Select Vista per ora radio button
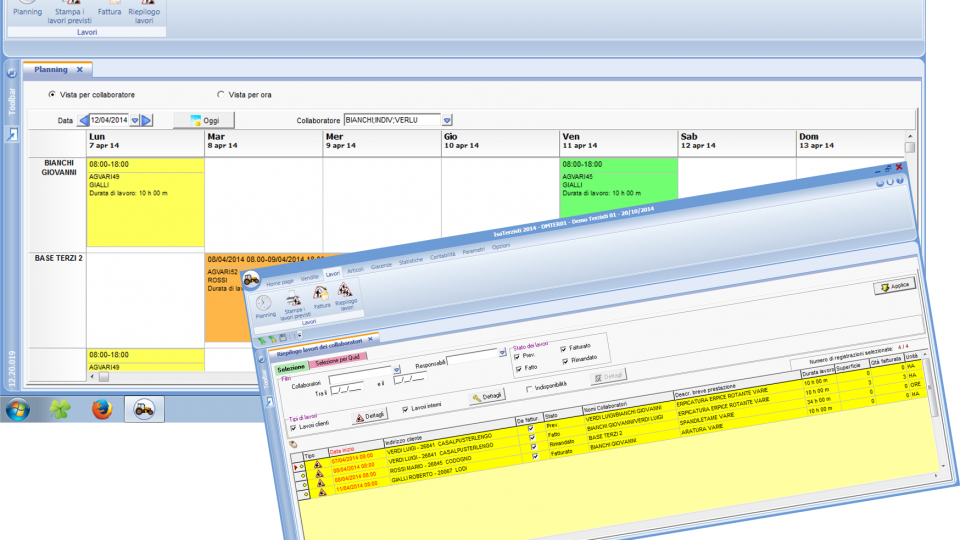This screenshot has height=540, width=960. 220,94
